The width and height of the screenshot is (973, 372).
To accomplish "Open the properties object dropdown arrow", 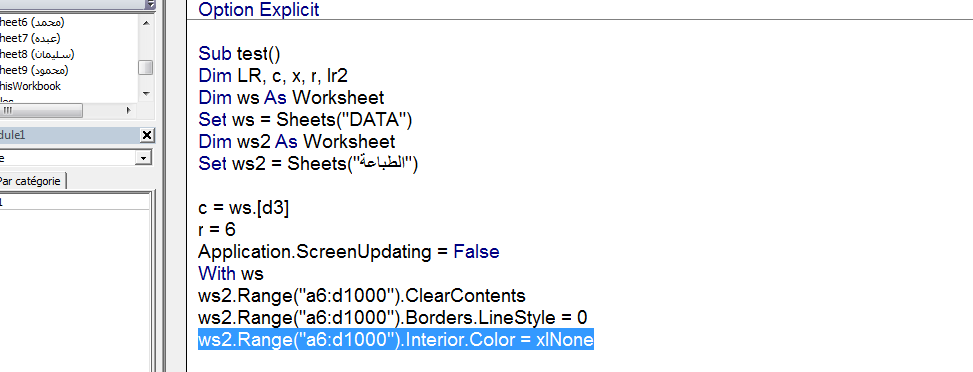I will [144, 158].
